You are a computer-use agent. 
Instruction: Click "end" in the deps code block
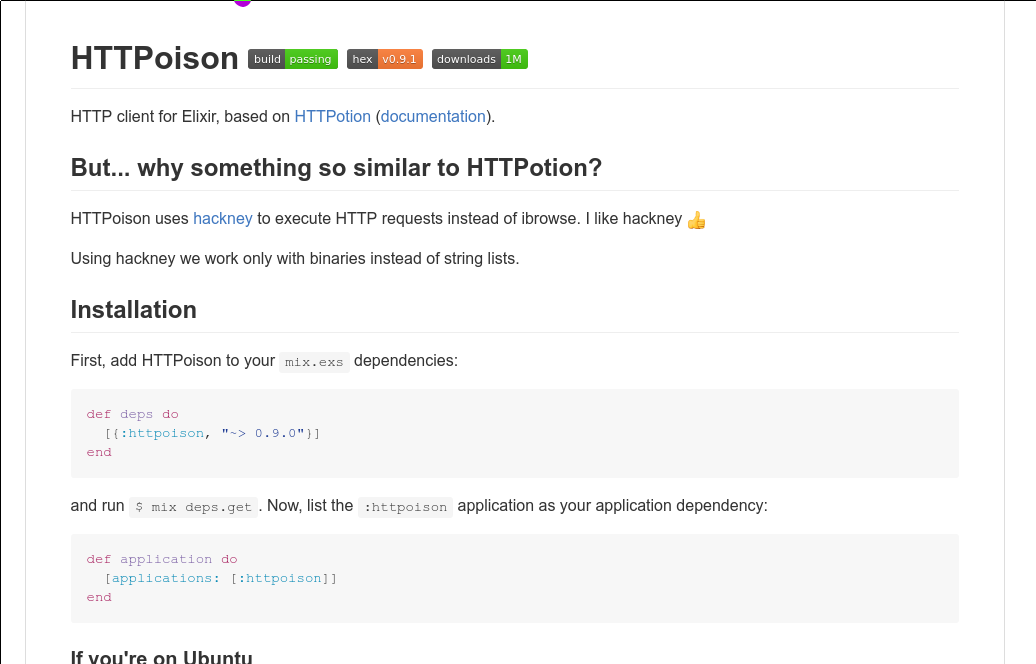coord(99,453)
